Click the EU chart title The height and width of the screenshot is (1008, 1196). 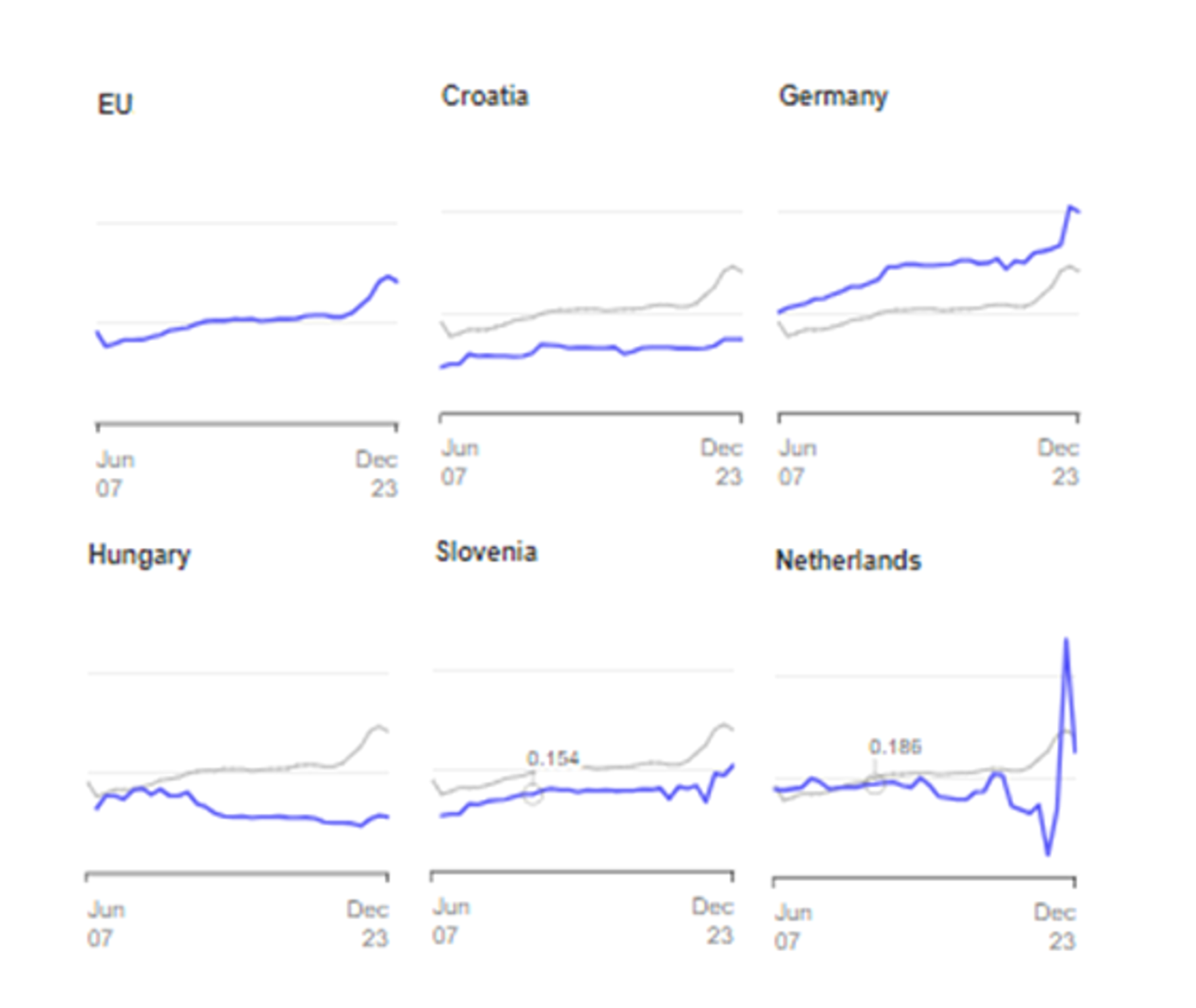tap(115, 104)
